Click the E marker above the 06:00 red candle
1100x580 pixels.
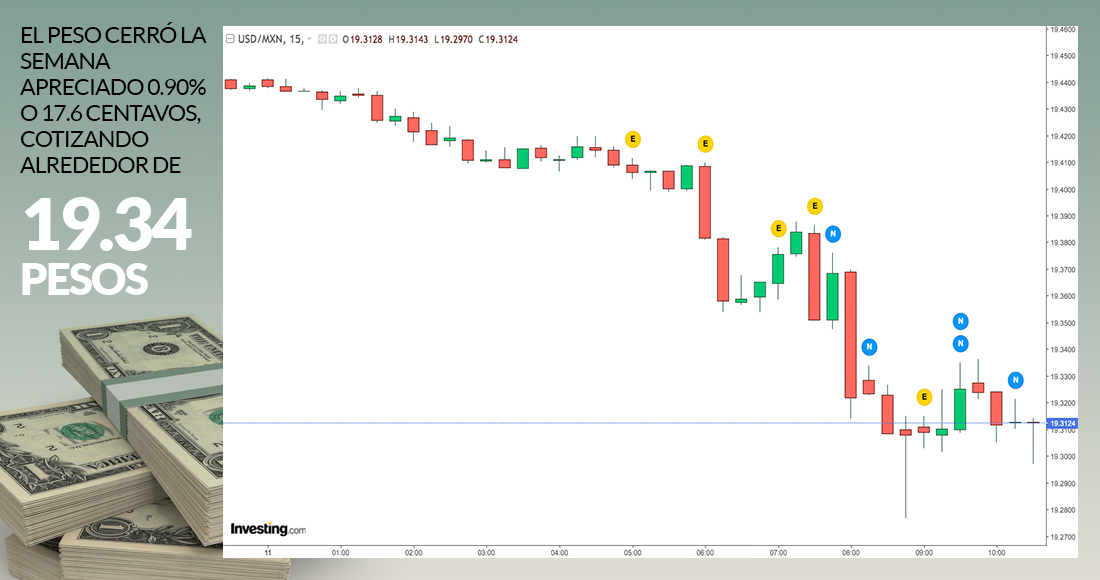[705, 143]
